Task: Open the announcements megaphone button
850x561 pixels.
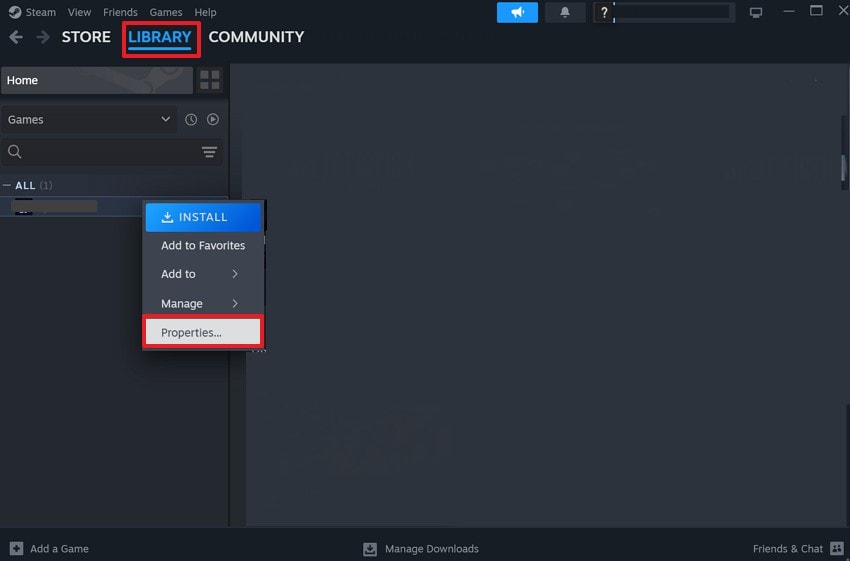Action: [517, 12]
